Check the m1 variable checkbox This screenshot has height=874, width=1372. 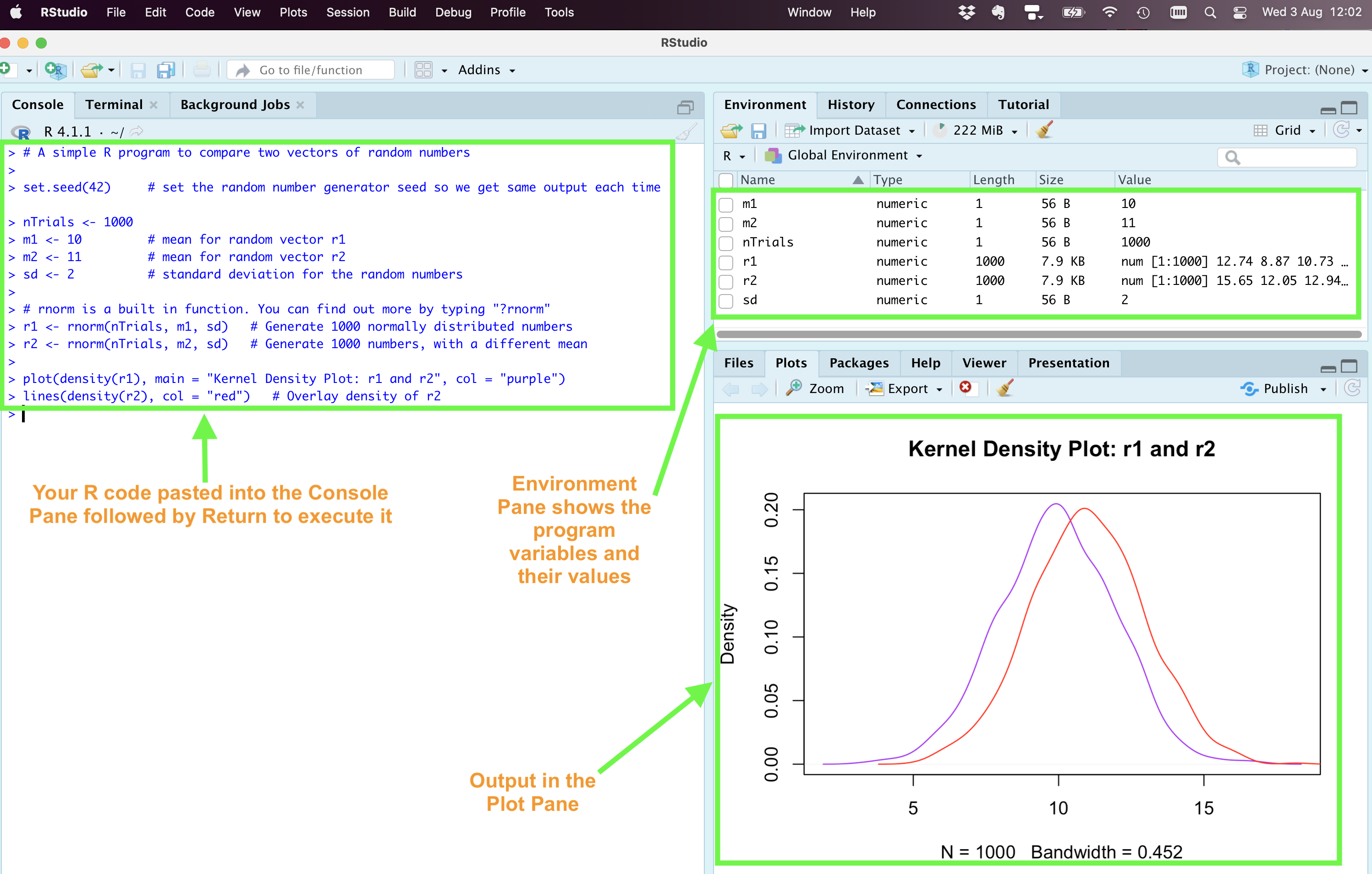point(726,204)
